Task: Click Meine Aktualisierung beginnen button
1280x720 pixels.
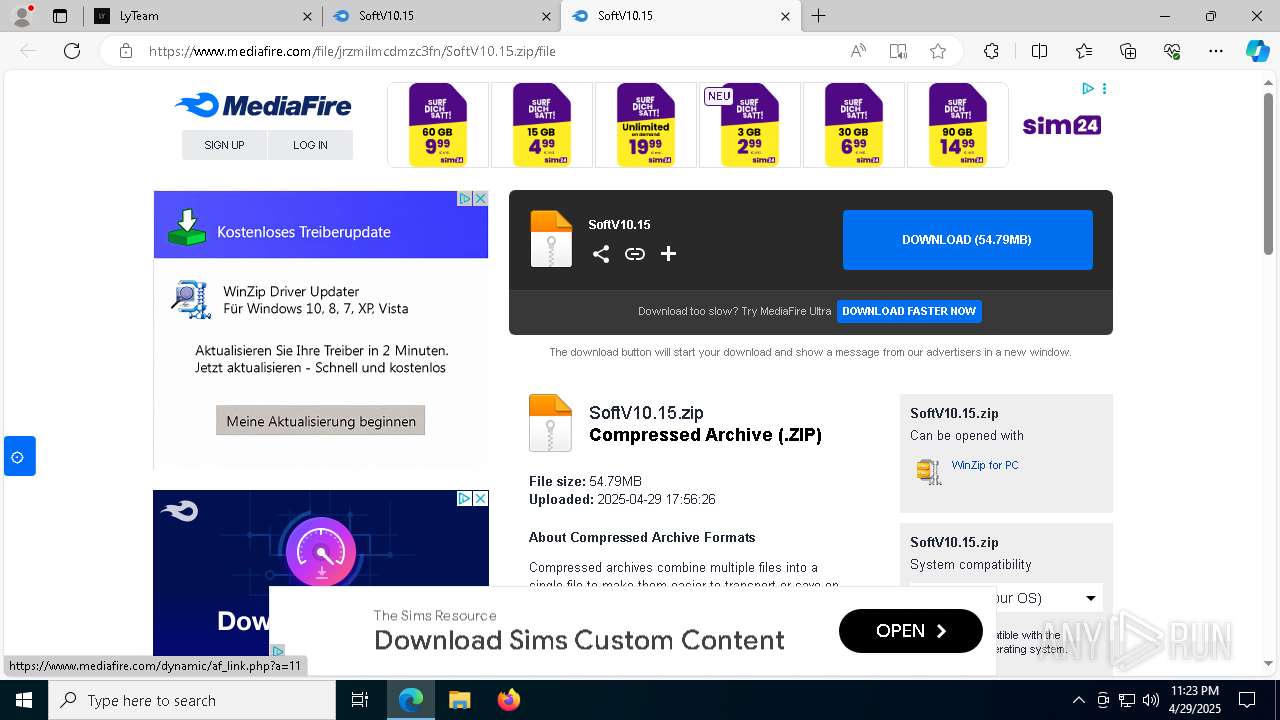Action: (321, 421)
